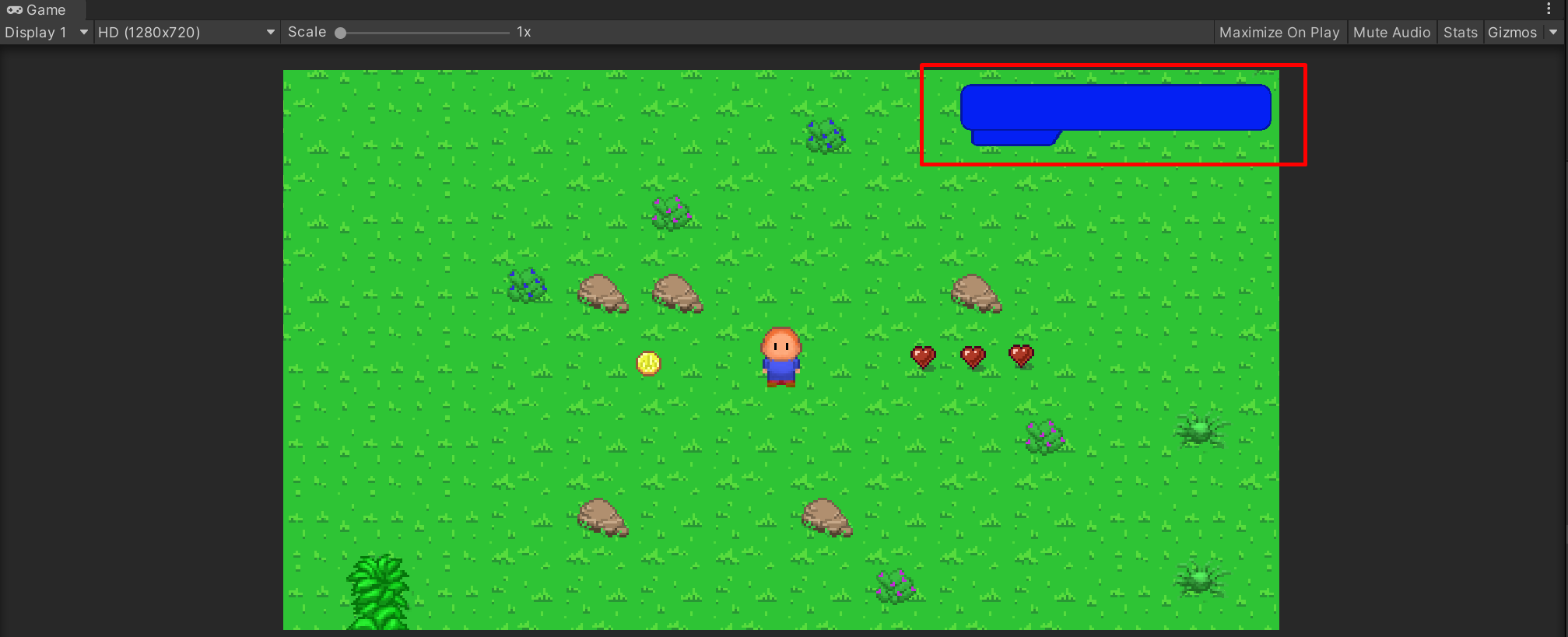Click the purple-flower bush below the hearts

1044,437
